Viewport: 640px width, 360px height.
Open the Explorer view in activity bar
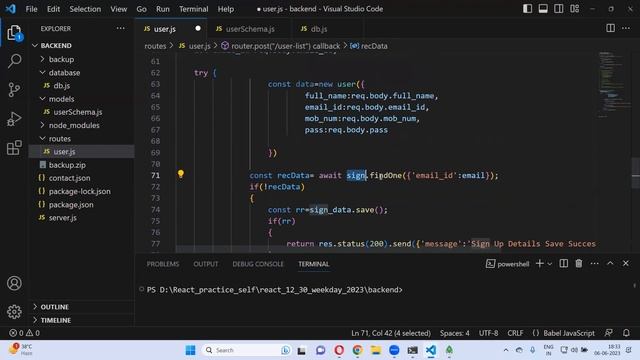click(14, 33)
